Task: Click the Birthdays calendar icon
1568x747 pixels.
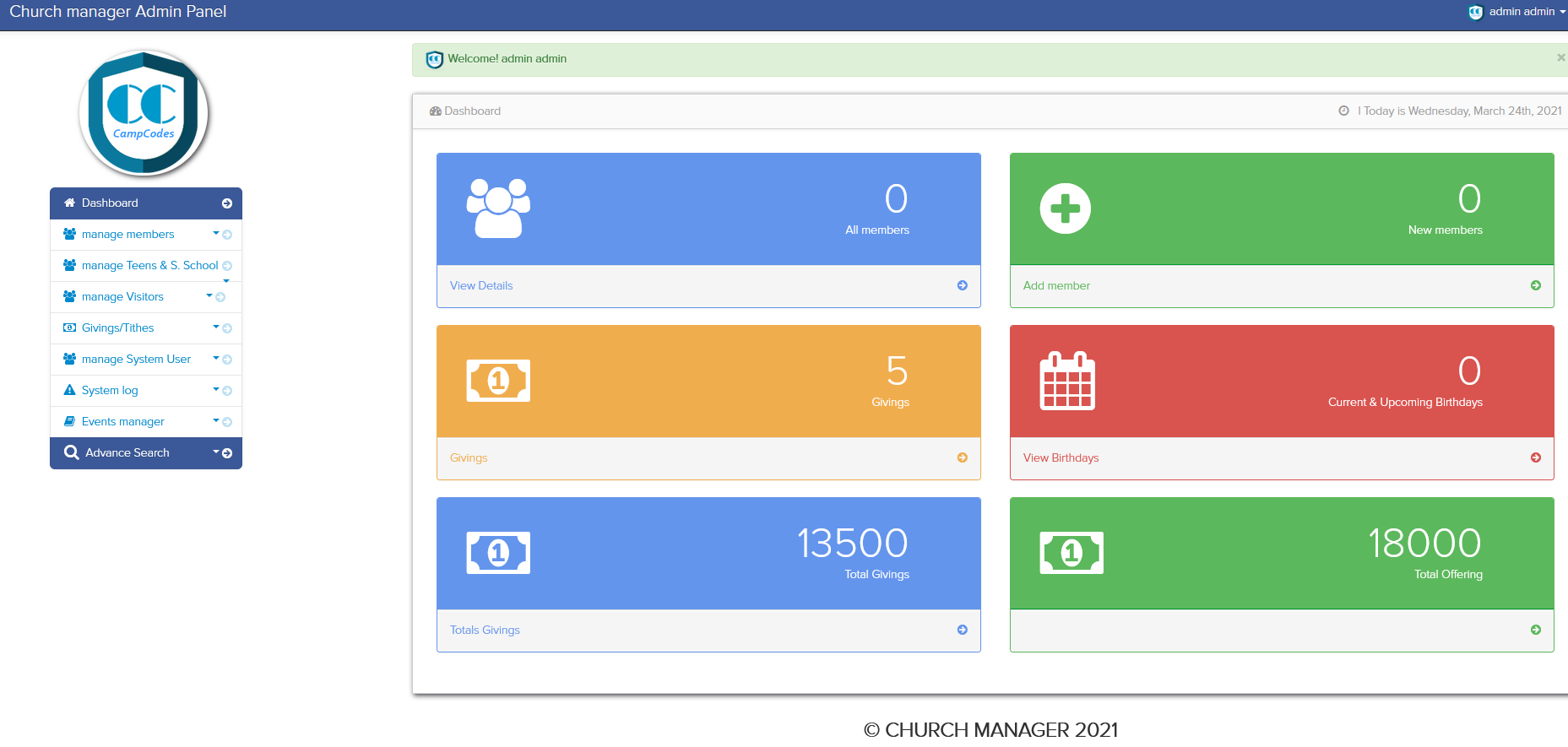Action: pos(1067,381)
